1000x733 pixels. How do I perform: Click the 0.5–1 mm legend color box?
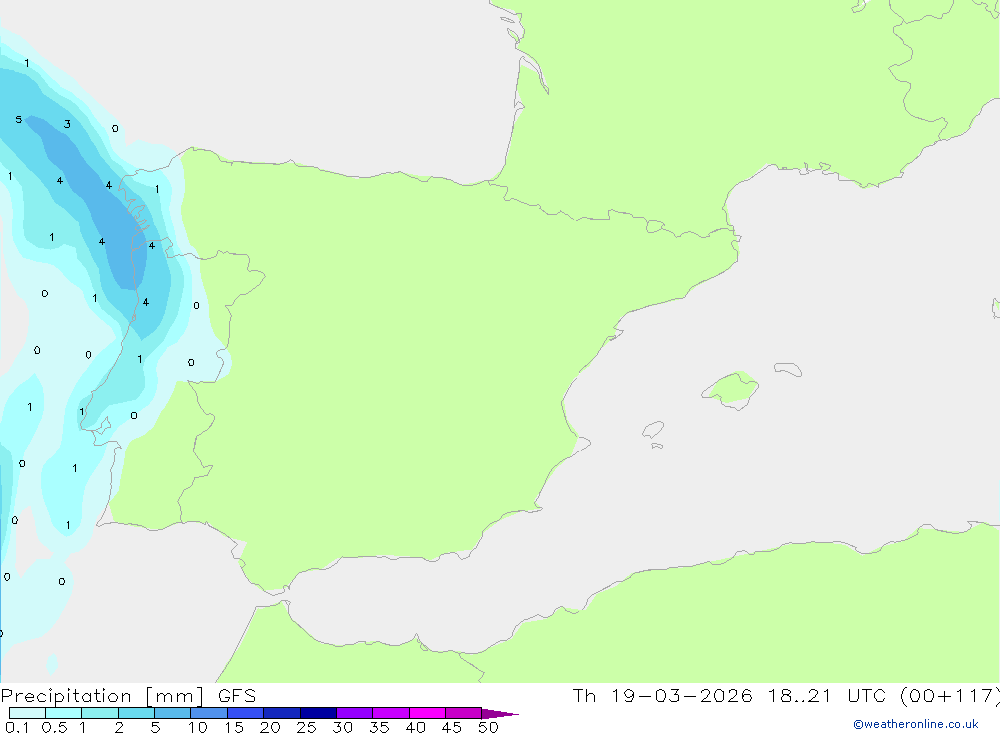click(x=64, y=713)
